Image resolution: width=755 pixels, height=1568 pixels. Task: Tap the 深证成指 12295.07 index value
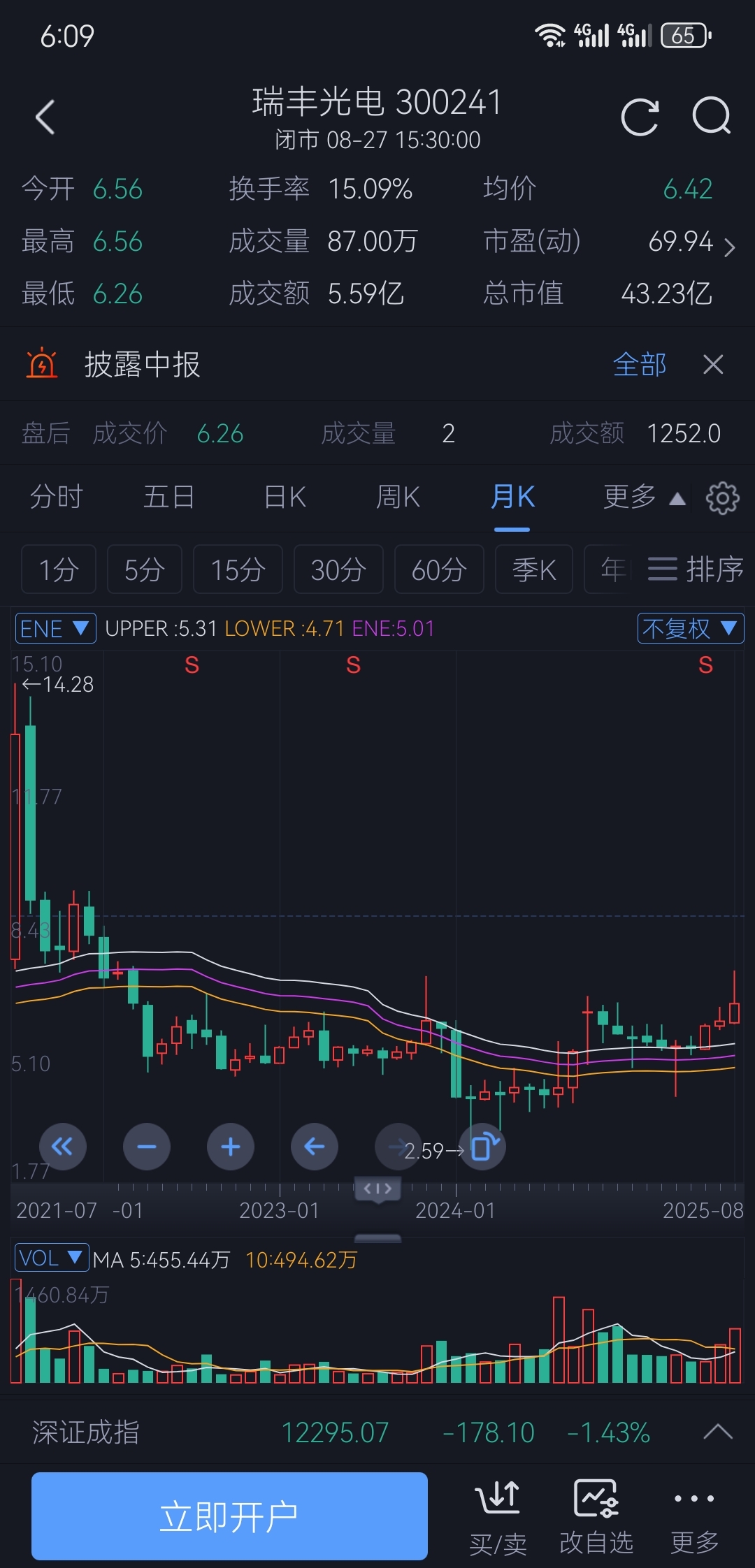pyautogui.click(x=335, y=1432)
